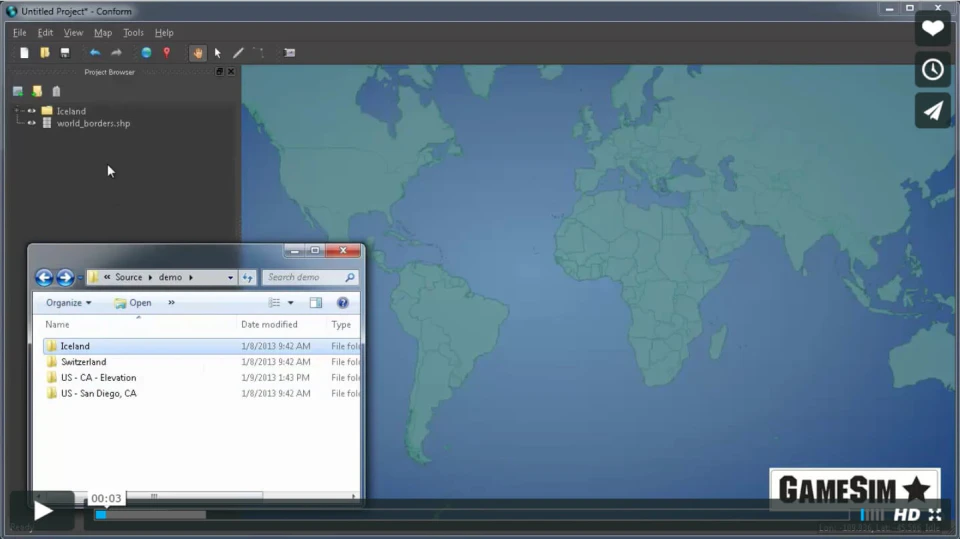Show more Explorer toolbar commands
This screenshot has width=960, height=539.
click(x=171, y=303)
